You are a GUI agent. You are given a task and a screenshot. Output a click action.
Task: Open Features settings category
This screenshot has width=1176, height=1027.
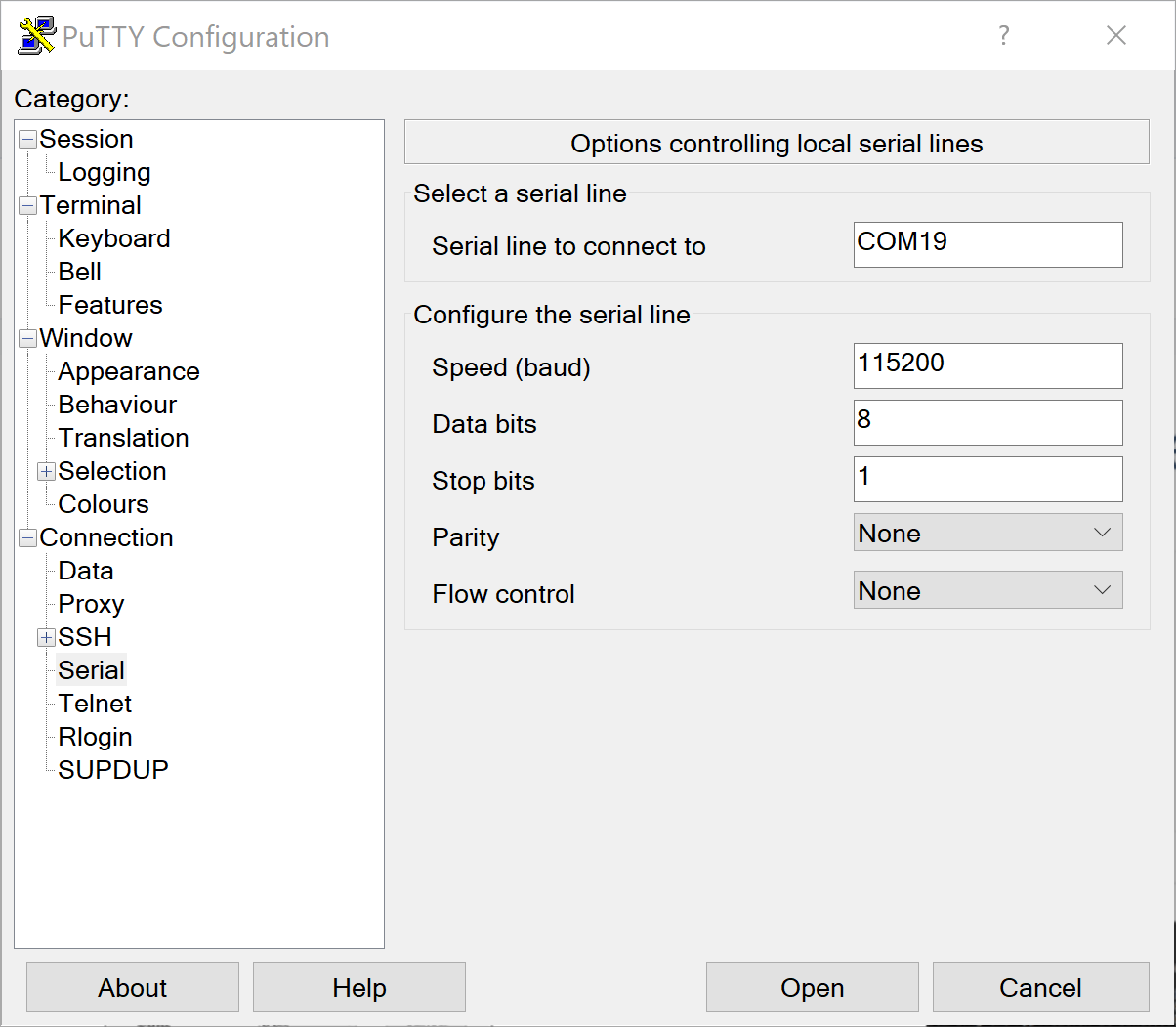[x=110, y=305]
